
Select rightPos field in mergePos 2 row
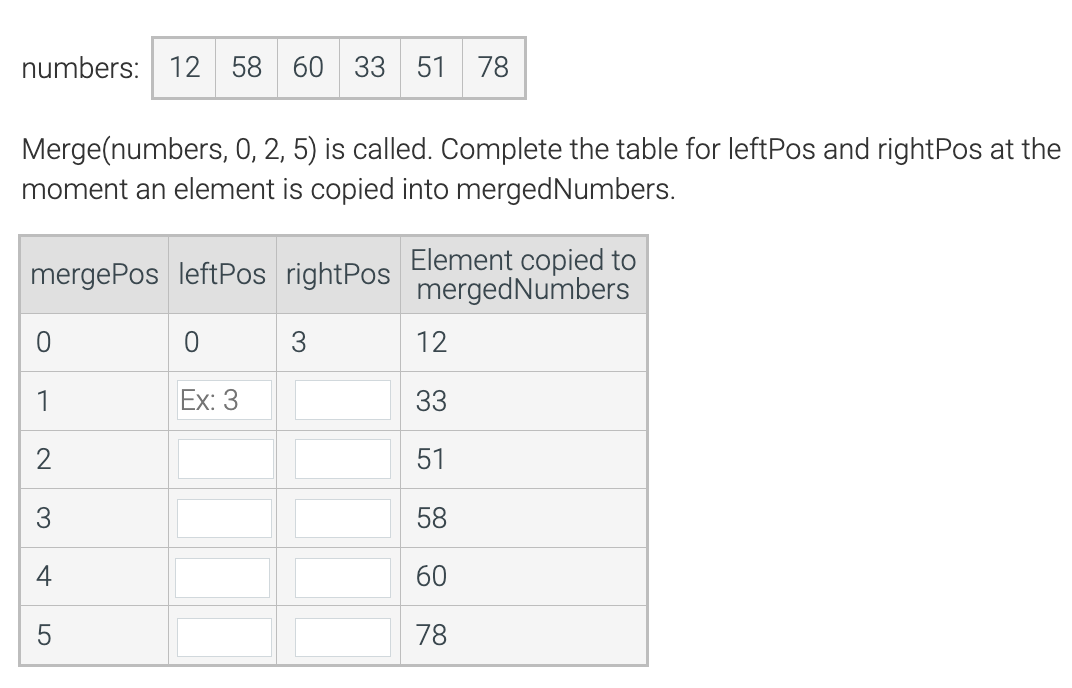[343, 459]
